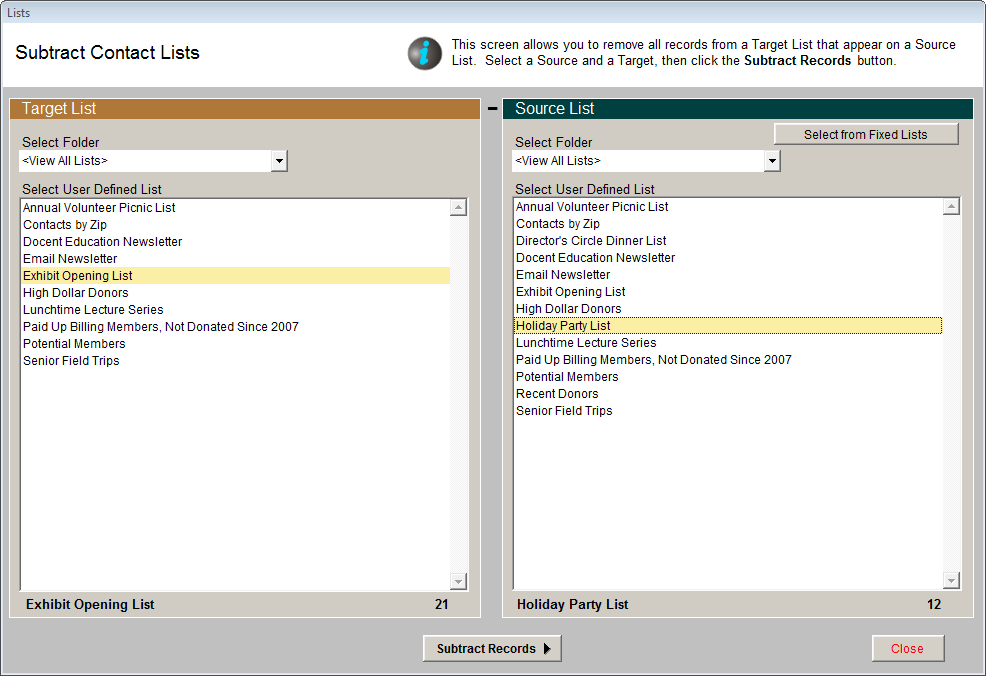
Task: Choose High Dollar Donors in the Target List
Action: click(x=75, y=292)
